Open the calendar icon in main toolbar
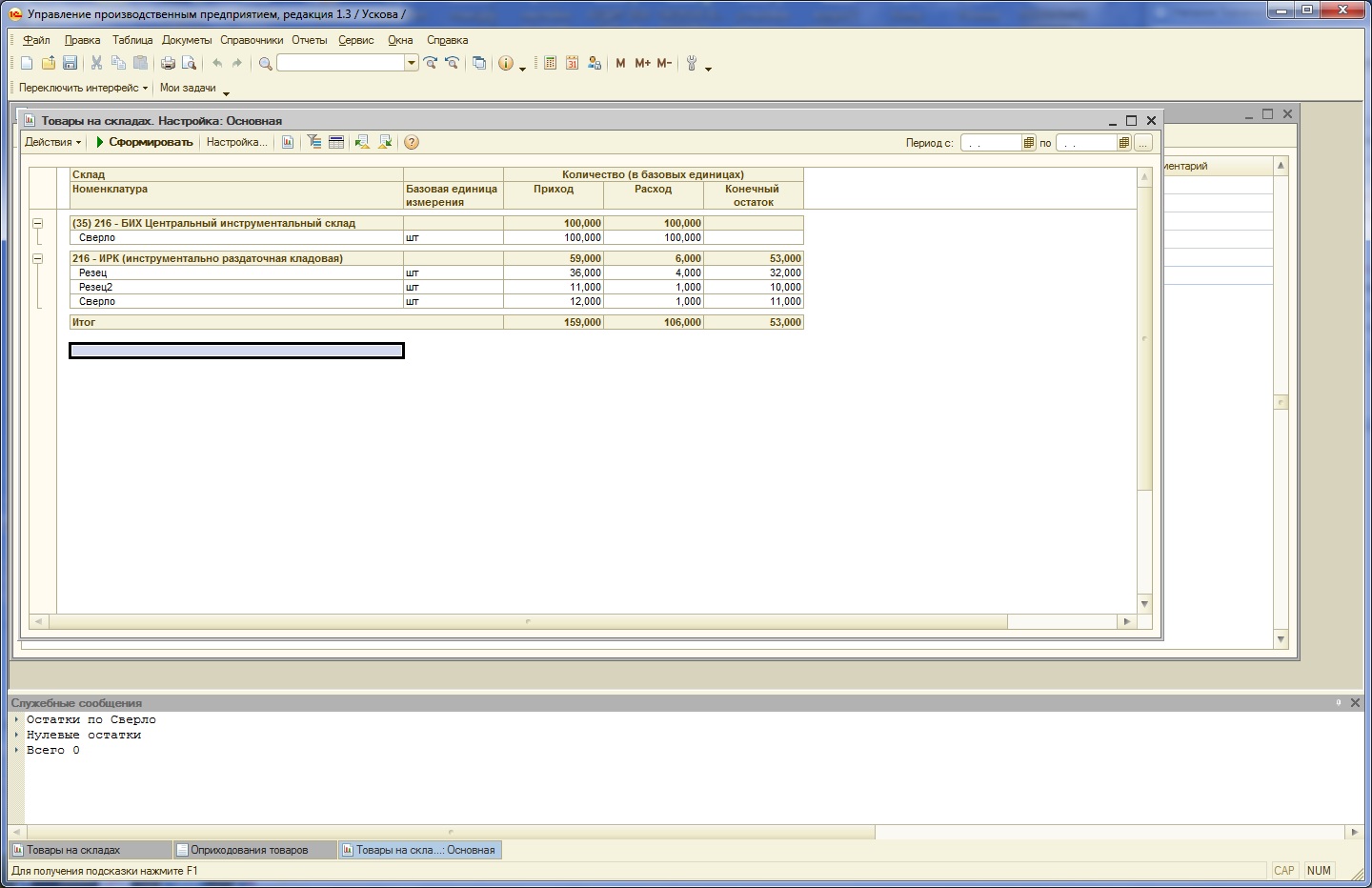The height and width of the screenshot is (888, 1372). pos(572,63)
